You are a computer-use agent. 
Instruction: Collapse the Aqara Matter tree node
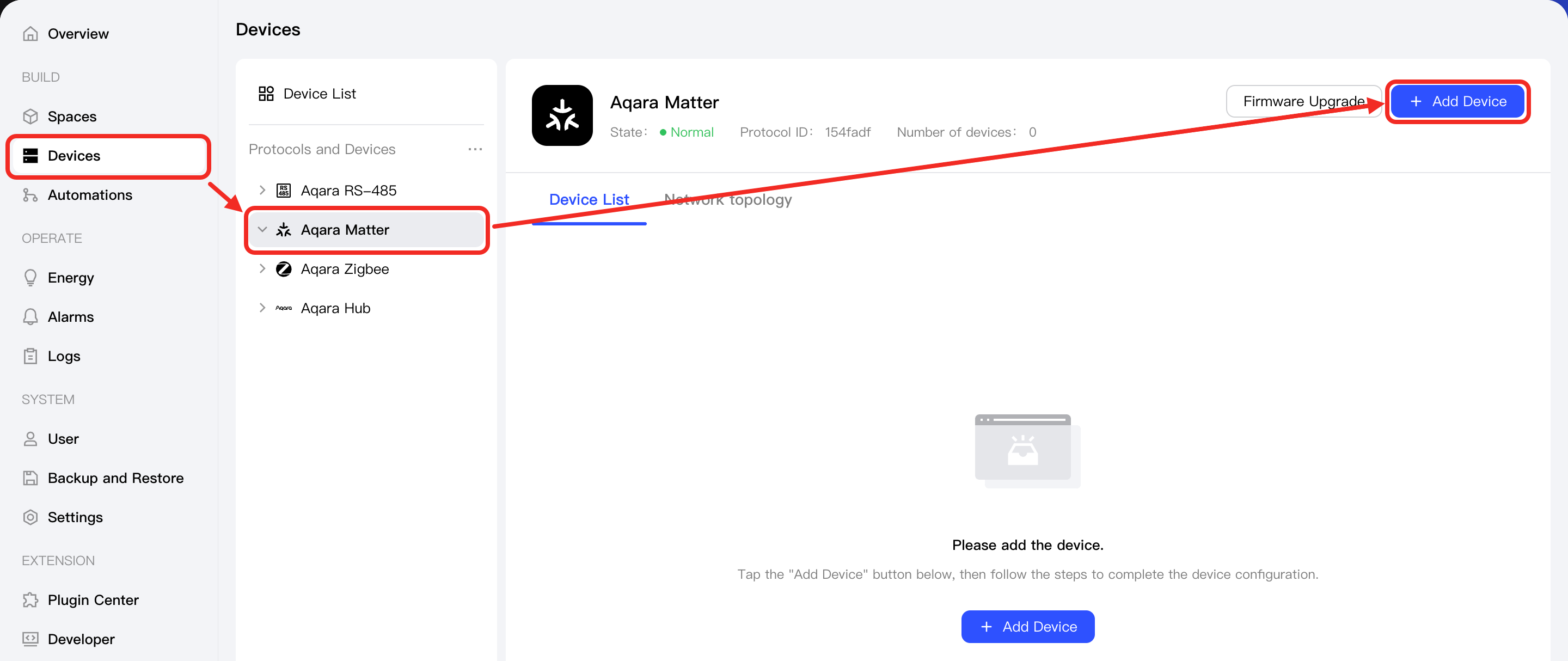click(x=262, y=230)
